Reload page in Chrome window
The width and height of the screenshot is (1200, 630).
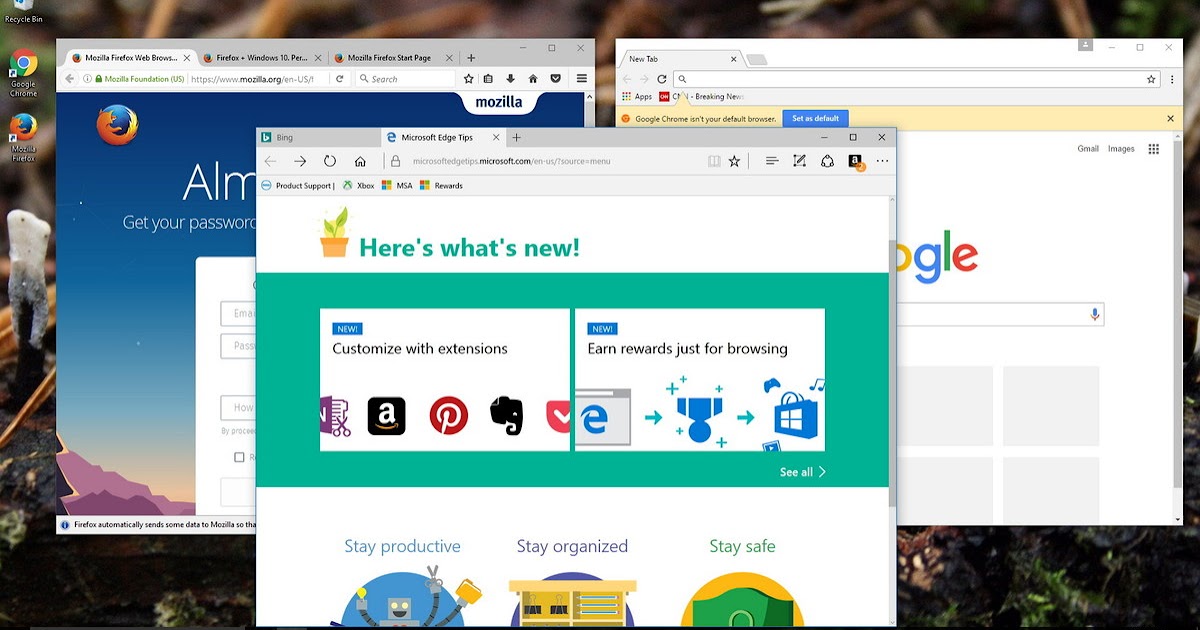pyautogui.click(x=662, y=79)
